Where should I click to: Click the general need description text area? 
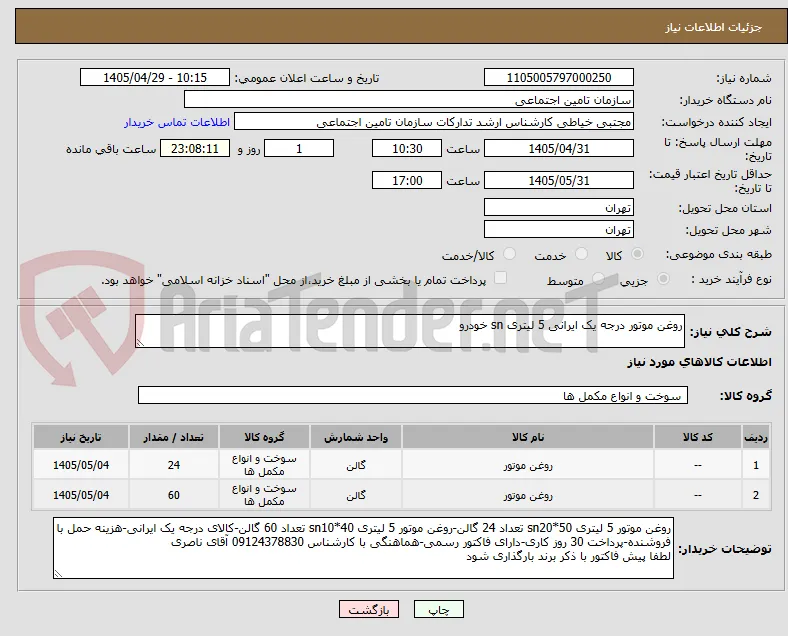pos(410,331)
